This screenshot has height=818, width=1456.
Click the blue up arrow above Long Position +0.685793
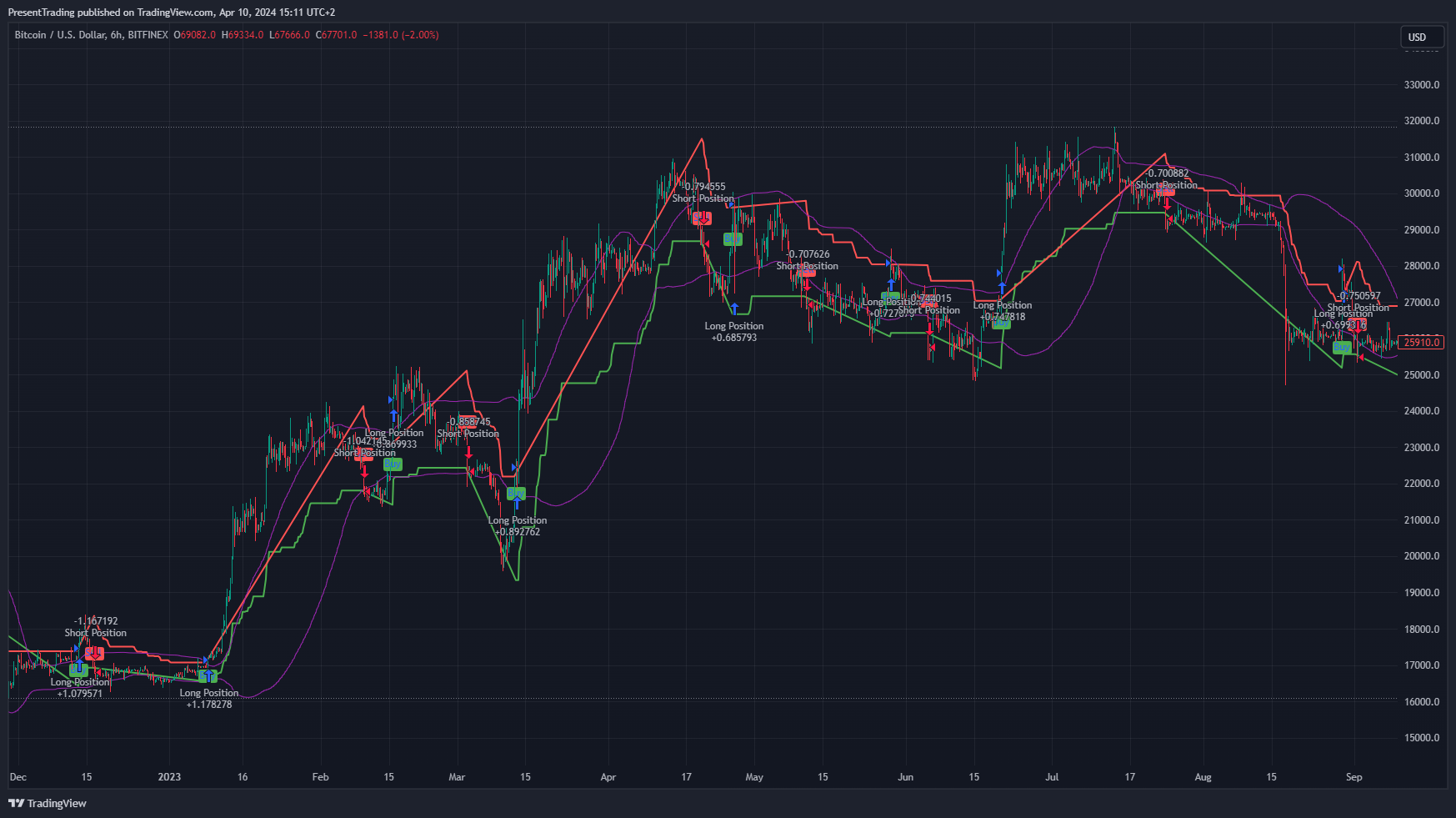tap(734, 309)
